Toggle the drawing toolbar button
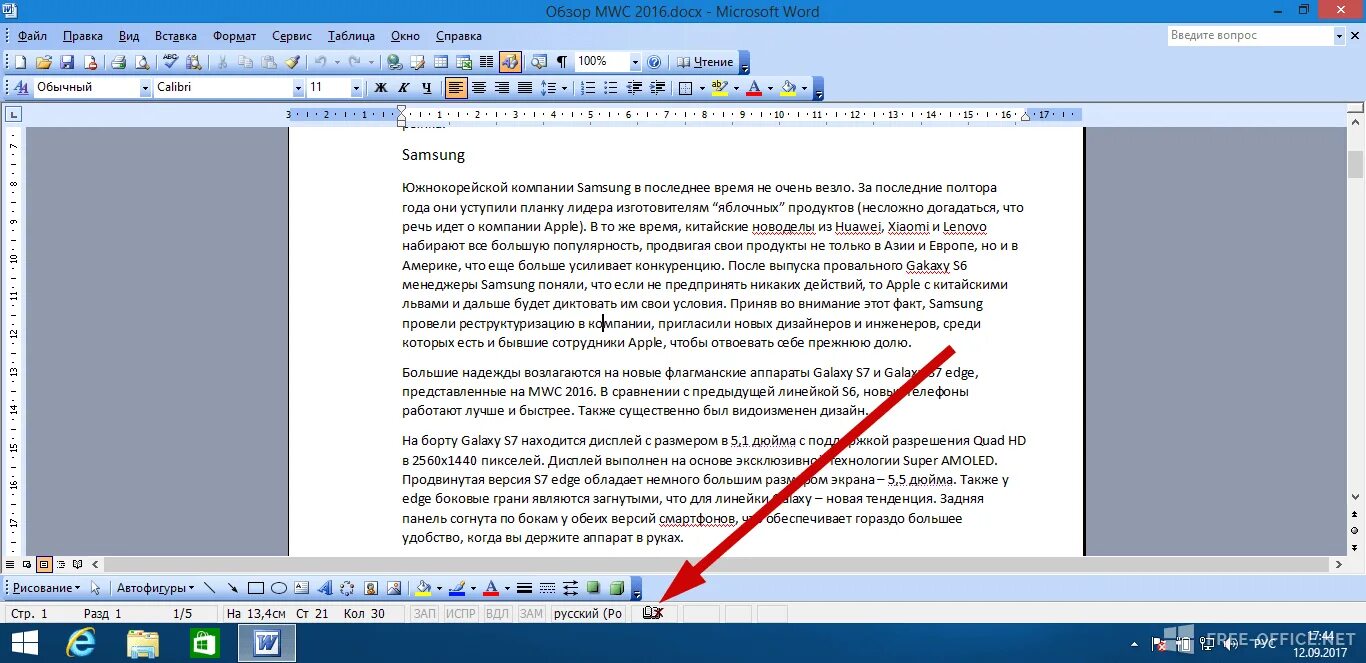 [x=510, y=62]
